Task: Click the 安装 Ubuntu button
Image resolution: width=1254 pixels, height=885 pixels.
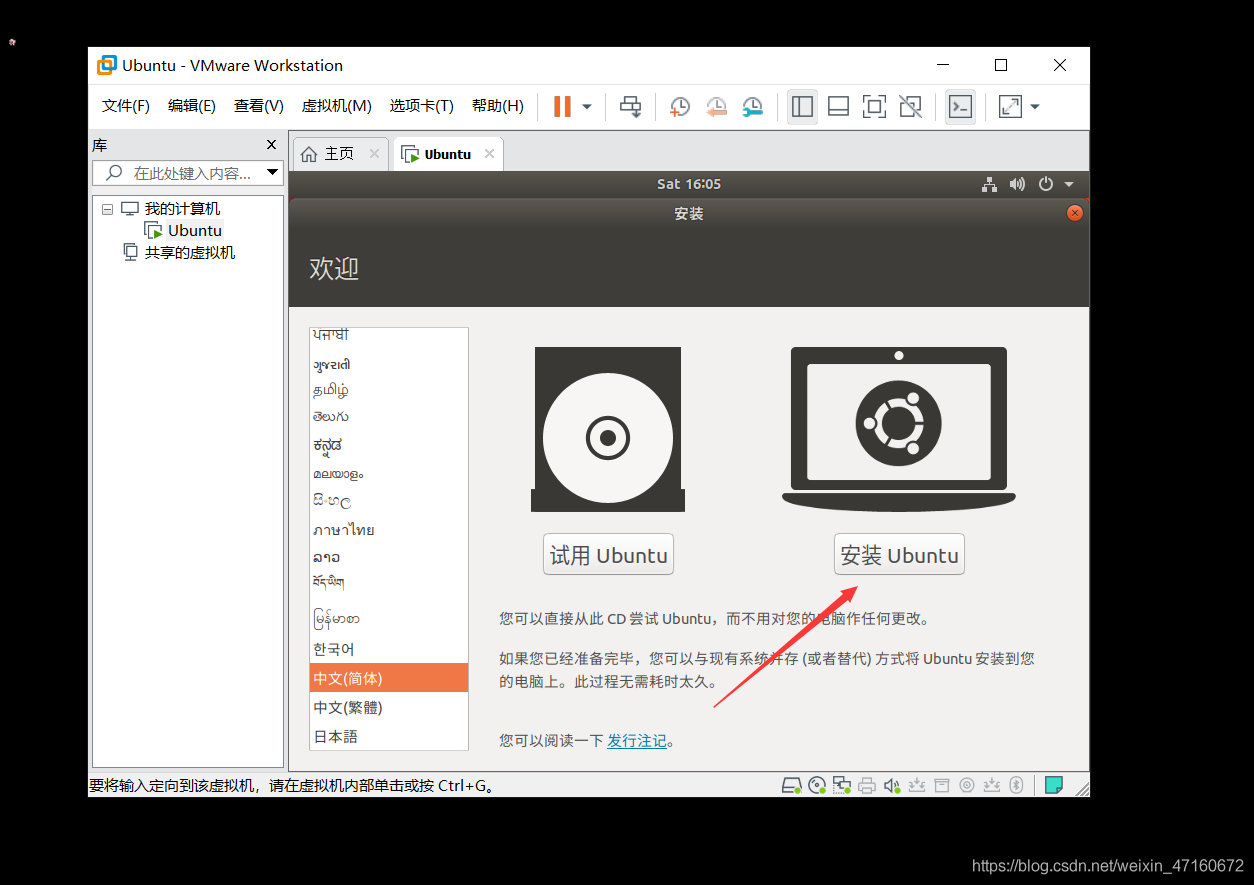Action: click(x=899, y=555)
